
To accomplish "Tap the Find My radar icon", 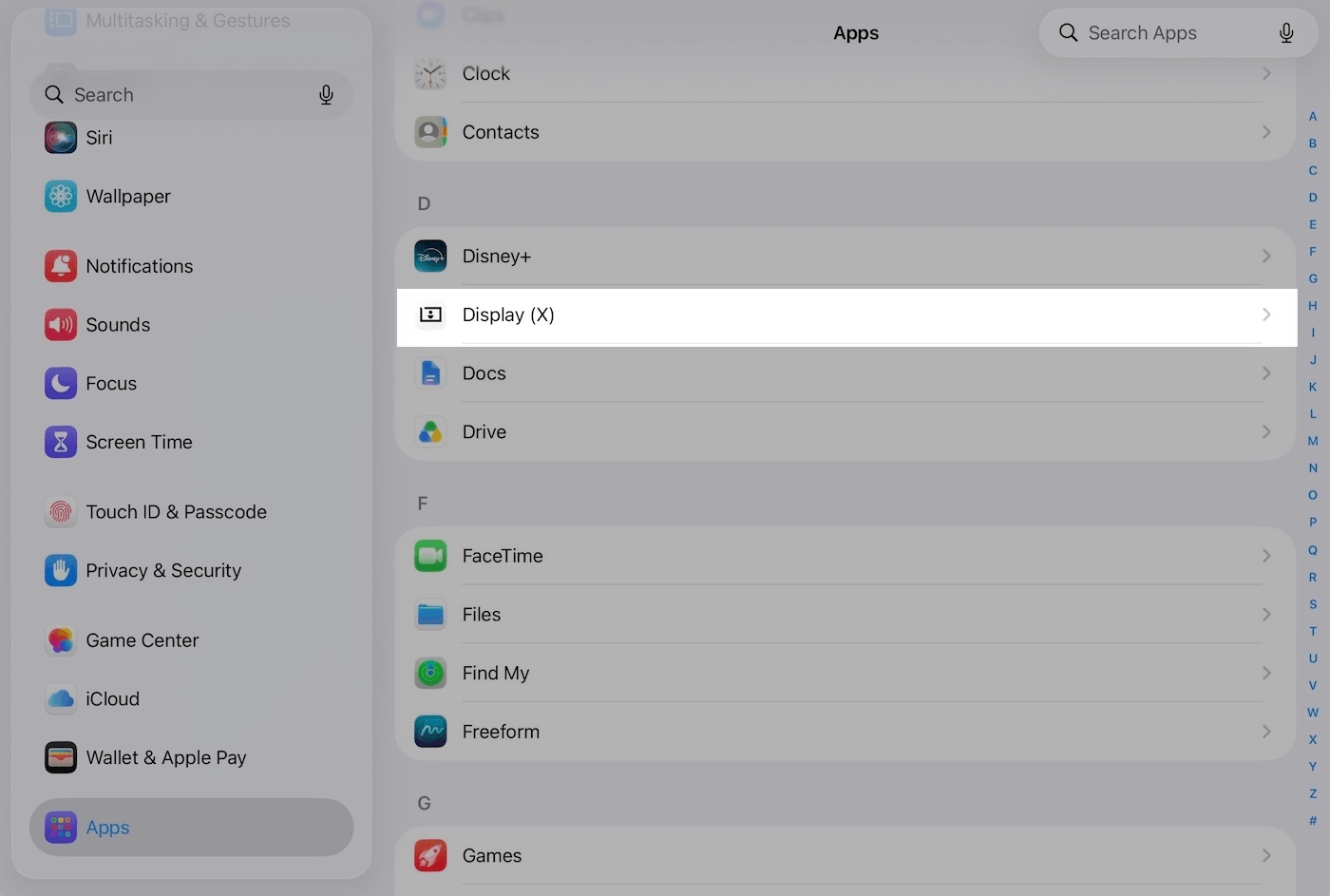I will click(x=430, y=674).
